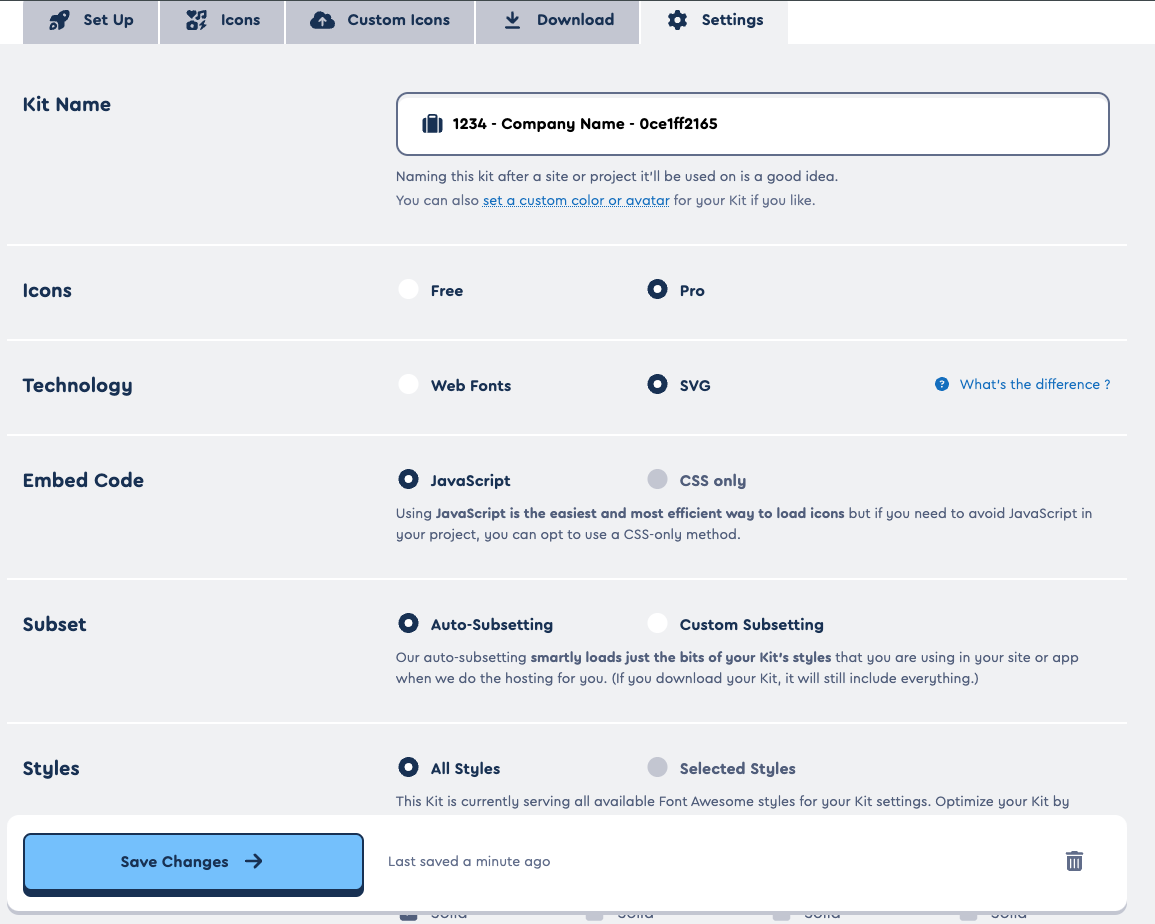Select CSS only embed code option

click(x=657, y=480)
